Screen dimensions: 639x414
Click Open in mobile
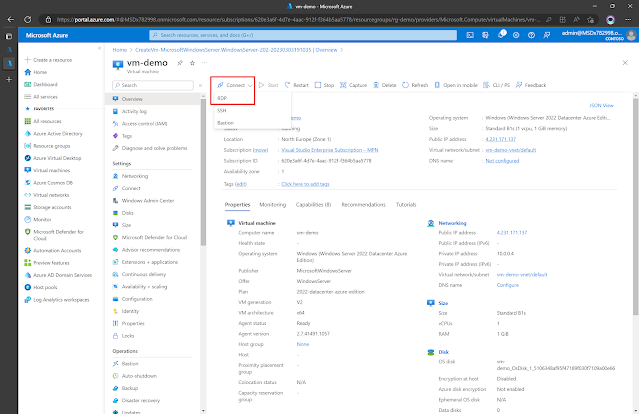pos(456,85)
